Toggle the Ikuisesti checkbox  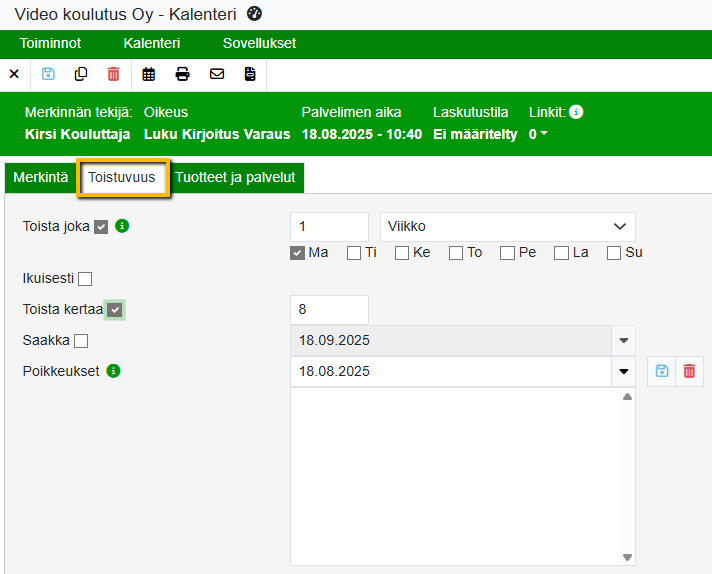tap(85, 279)
